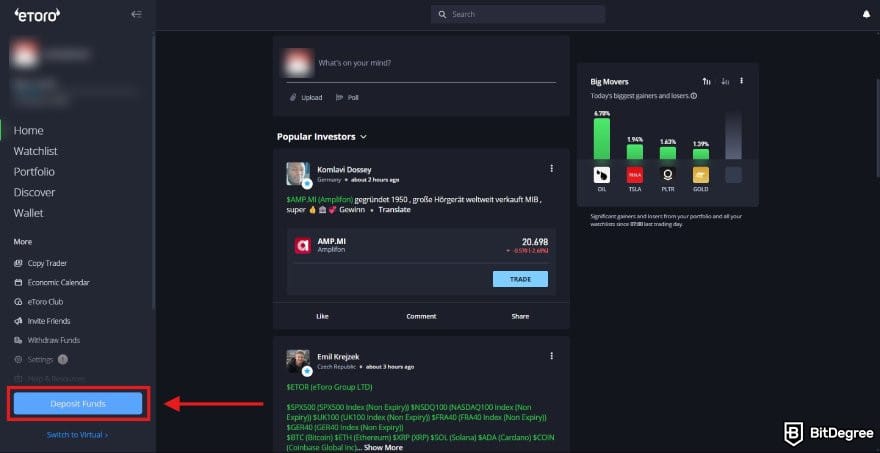Click the OIL instrument icon
This screenshot has height=453, width=880.
(x=602, y=175)
